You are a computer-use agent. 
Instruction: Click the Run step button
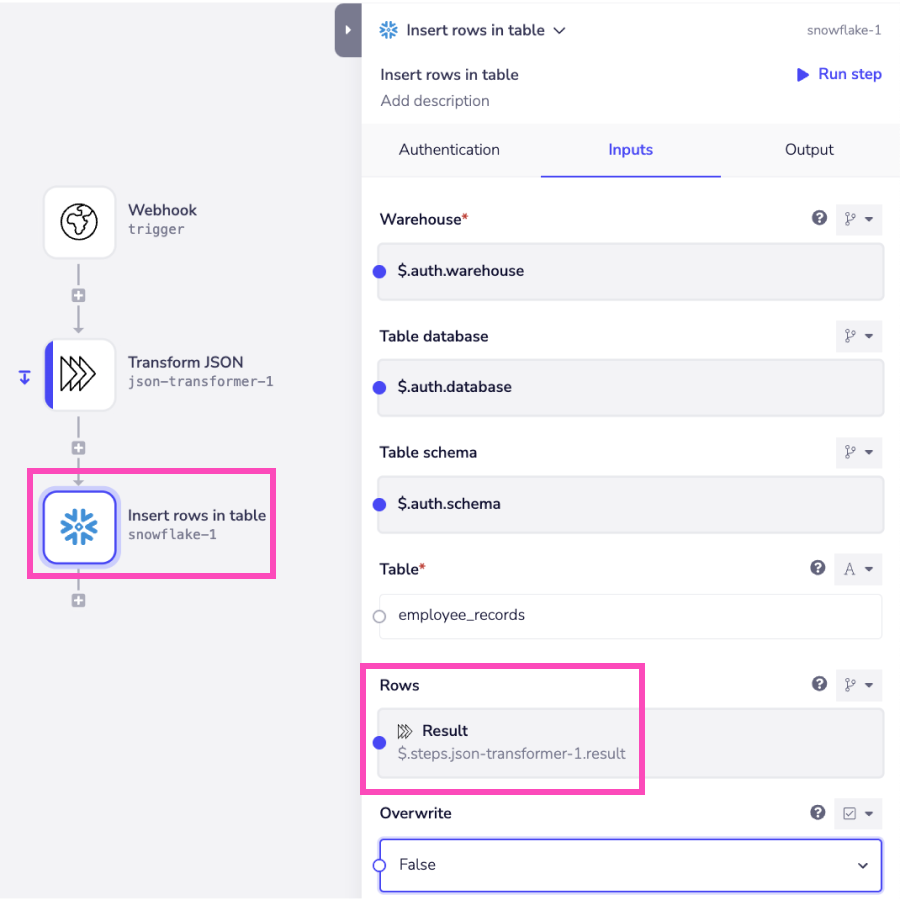click(x=839, y=74)
